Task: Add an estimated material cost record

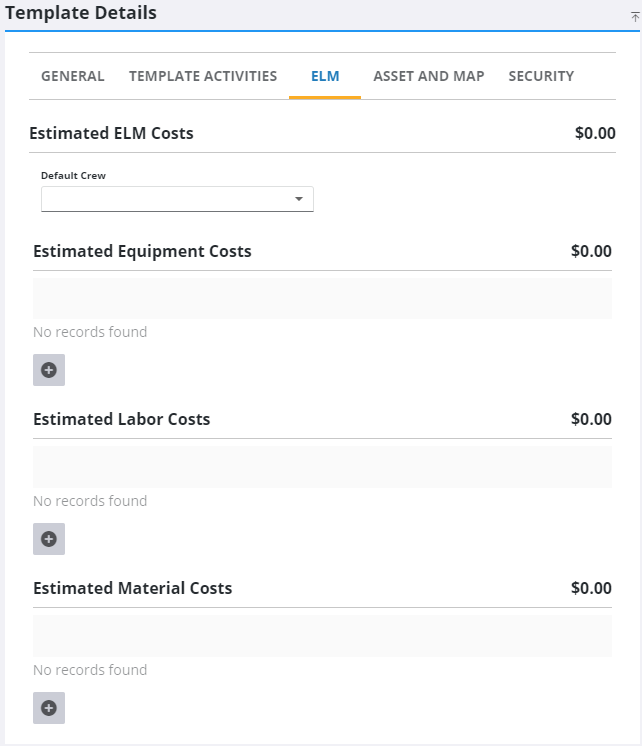Action: point(49,708)
